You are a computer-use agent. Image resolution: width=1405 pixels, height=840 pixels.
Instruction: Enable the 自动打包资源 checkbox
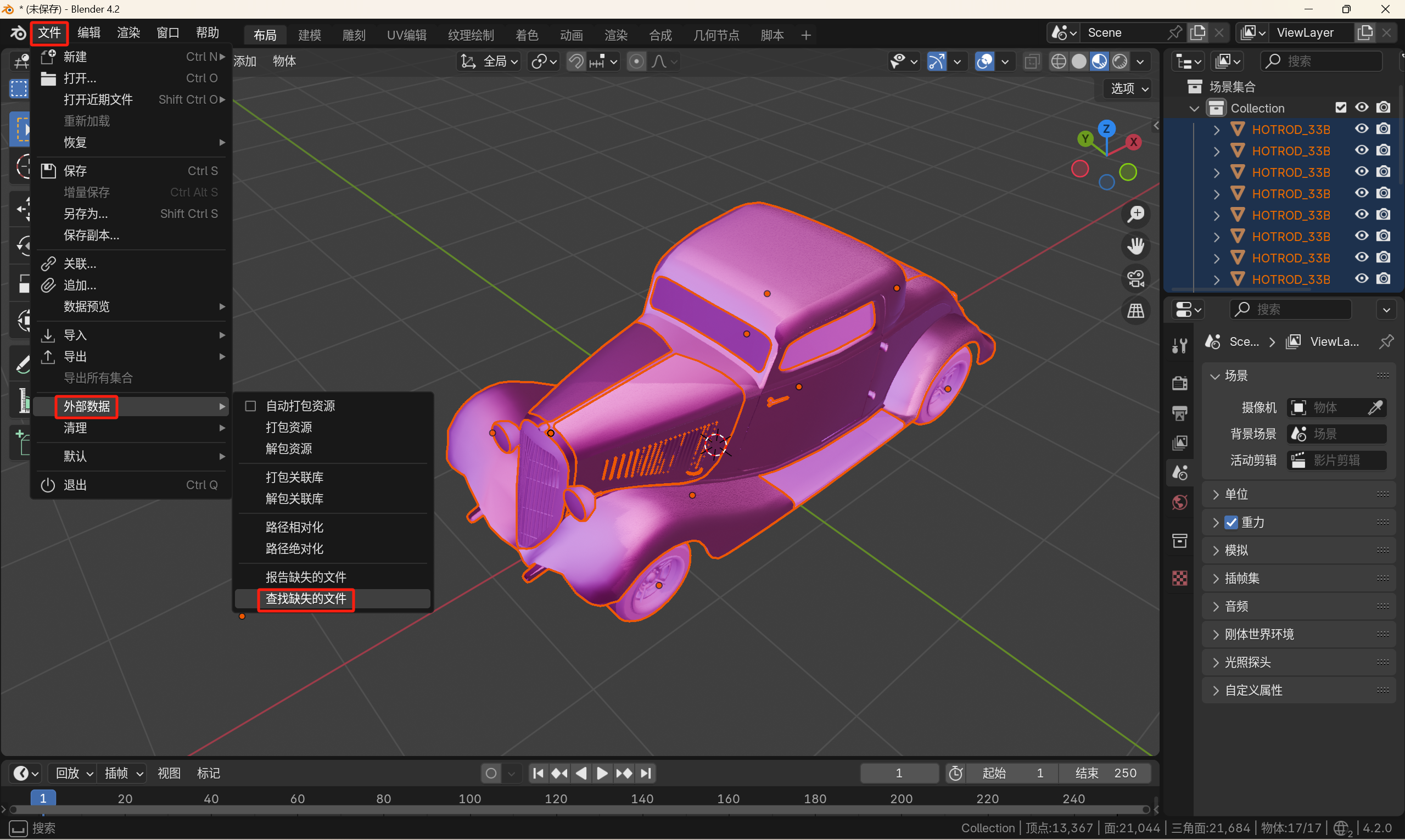(x=250, y=406)
